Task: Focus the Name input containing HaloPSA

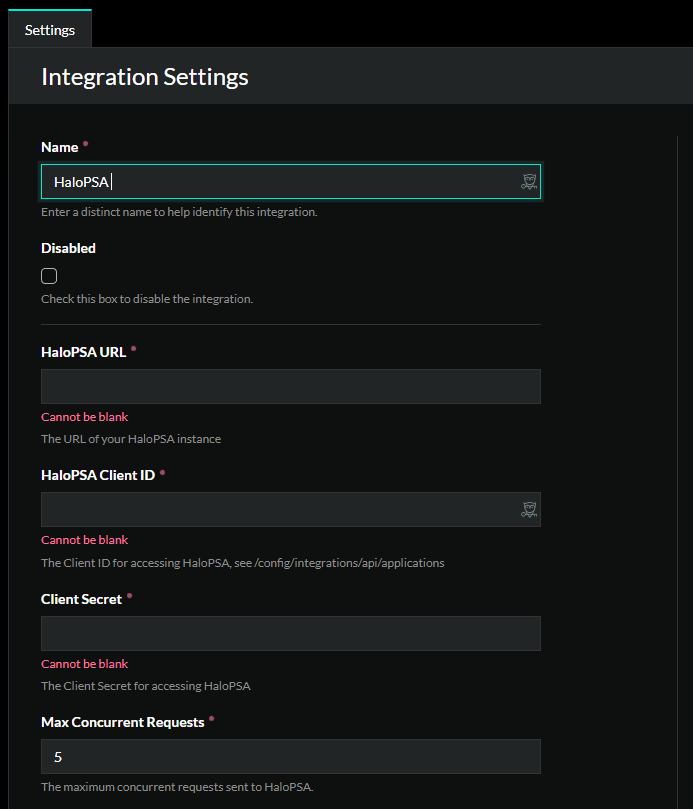Action: pyautogui.click(x=280, y=182)
